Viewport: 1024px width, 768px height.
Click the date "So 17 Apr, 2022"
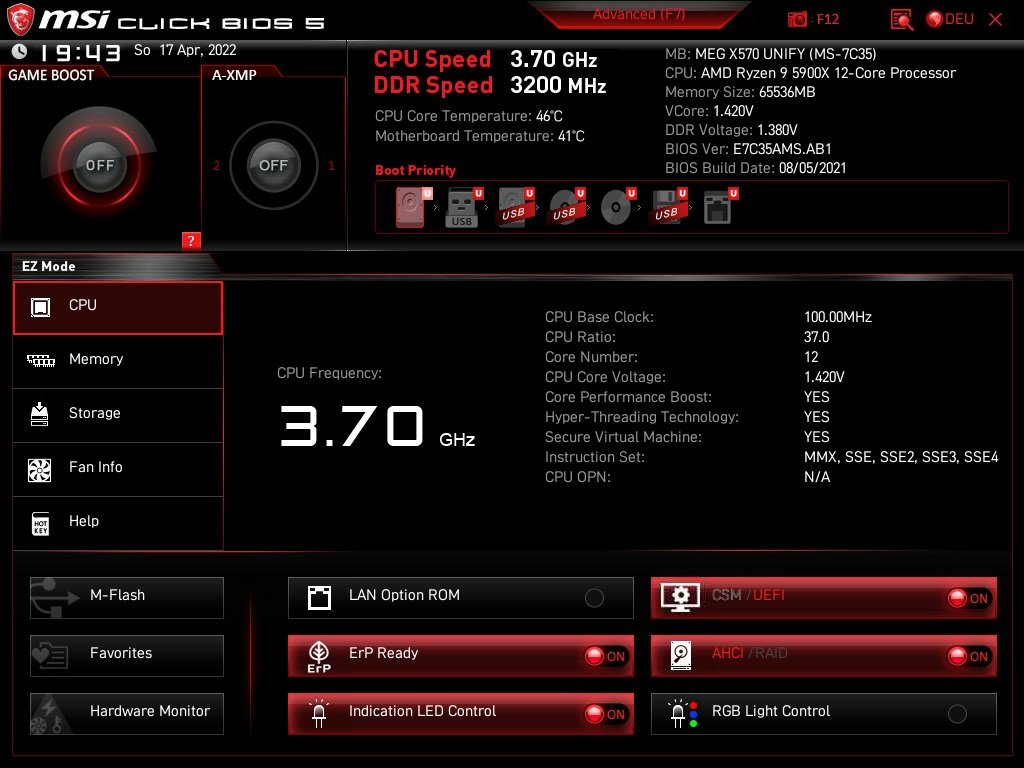click(x=185, y=50)
